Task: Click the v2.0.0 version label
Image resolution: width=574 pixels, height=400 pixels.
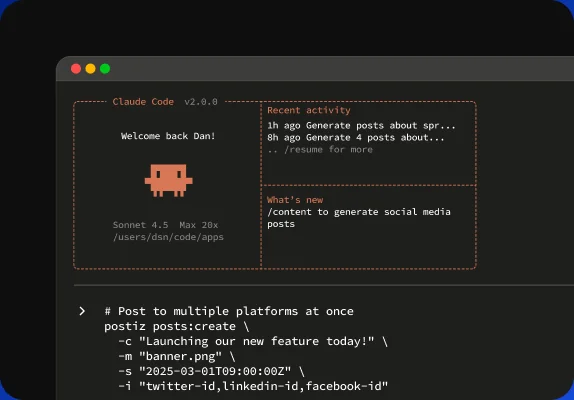Action: [201, 102]
